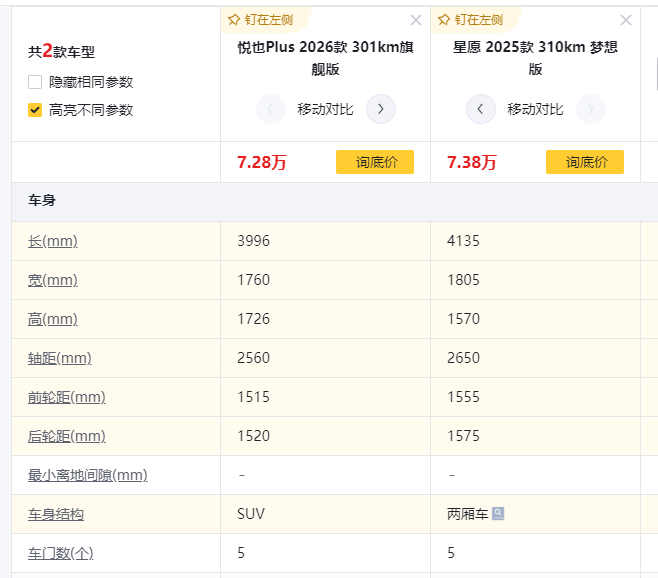
Task: Click 共2款车型 count label
Action: 61,52
